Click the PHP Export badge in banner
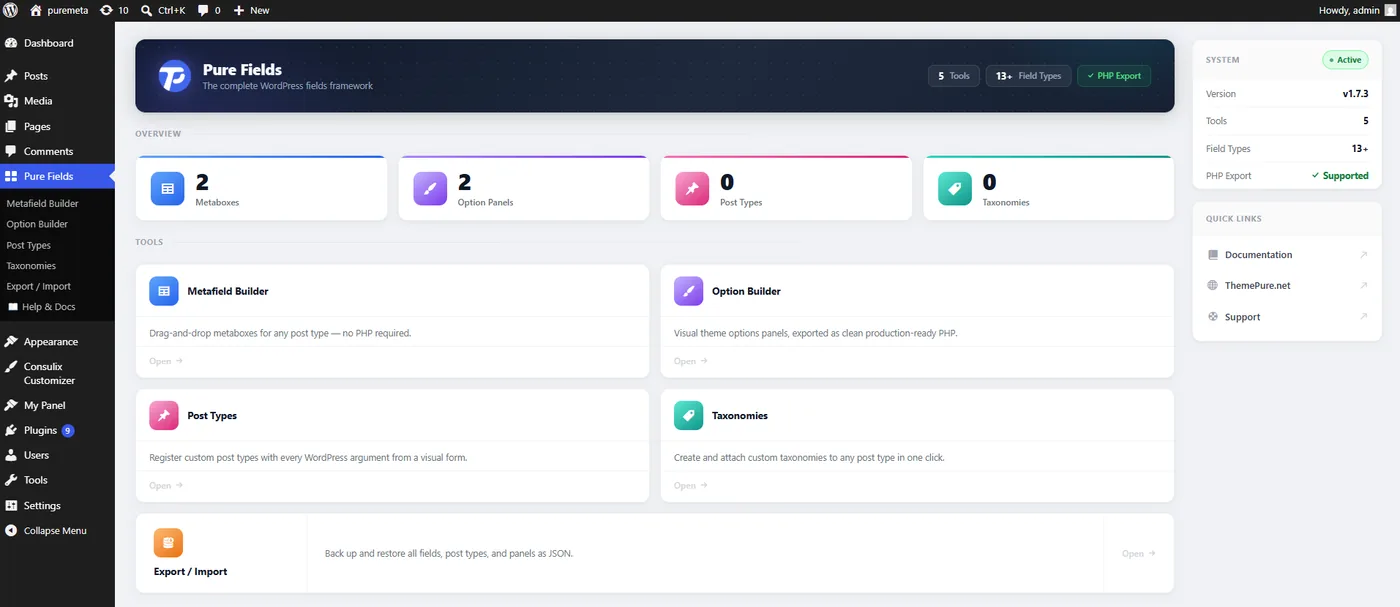Image resolution: width=1400 pixels, height=607 pixels. (1114, 76)
